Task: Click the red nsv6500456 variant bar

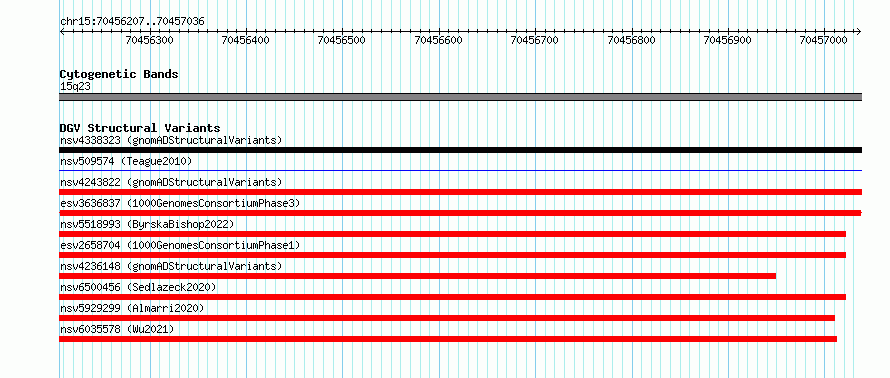Action: click(452, 297)
